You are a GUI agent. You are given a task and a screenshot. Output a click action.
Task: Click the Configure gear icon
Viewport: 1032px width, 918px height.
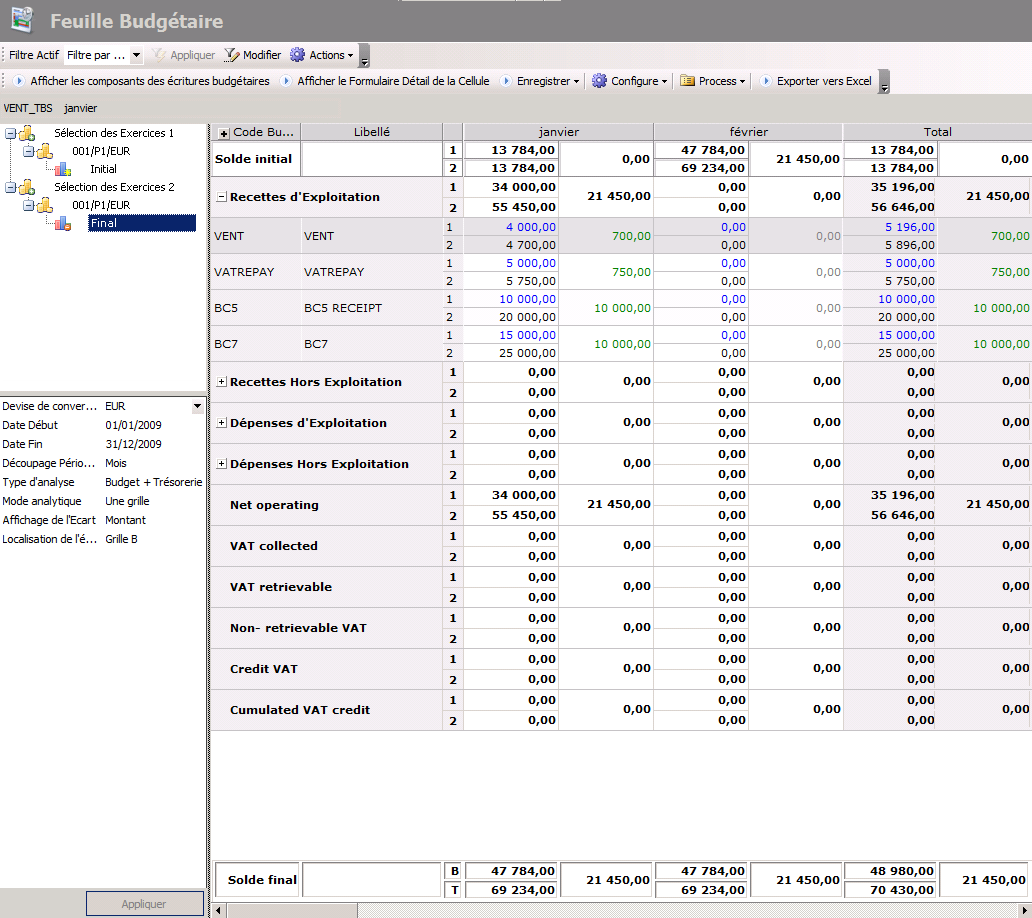coord(599,81)
